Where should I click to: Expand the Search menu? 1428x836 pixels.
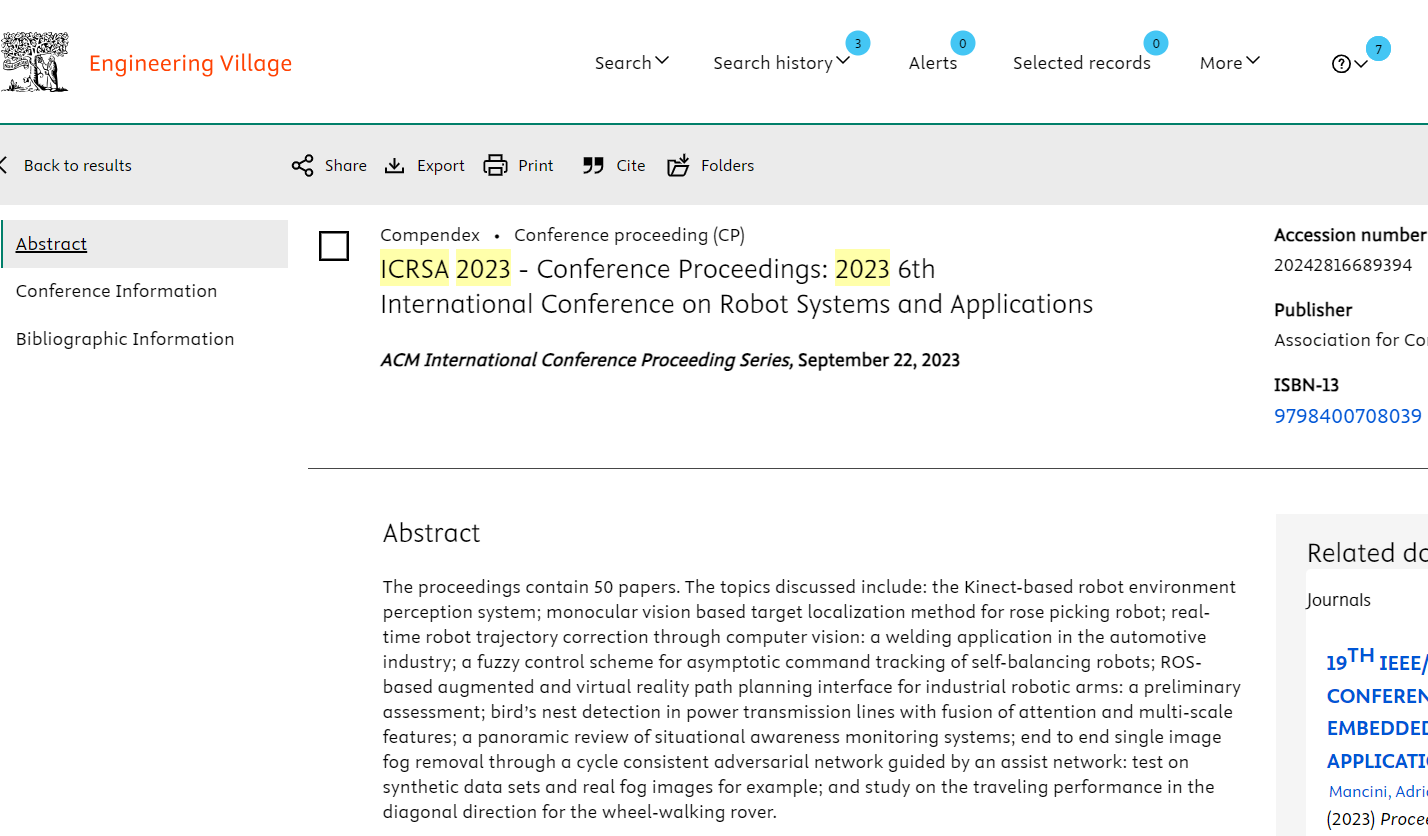tap(632, 63)
